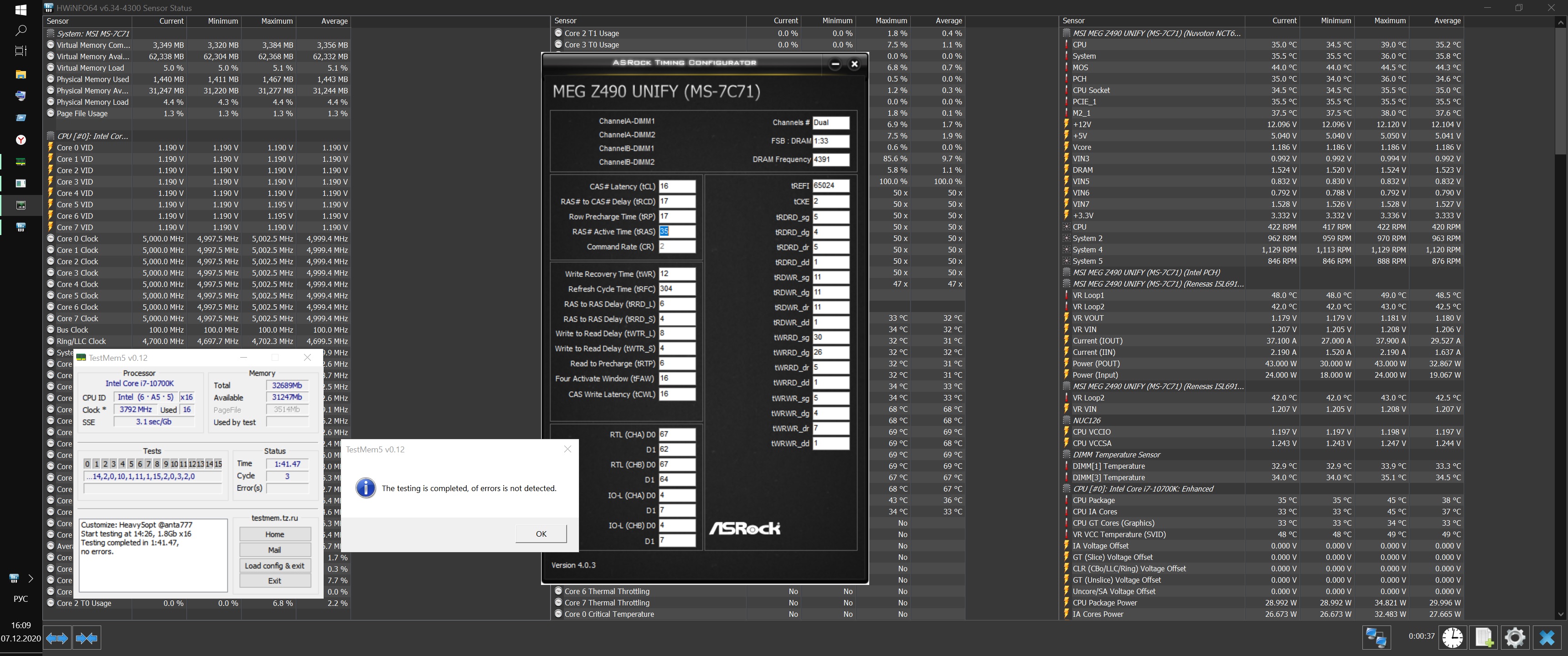The image size is (1568, 656).
Task: Click the Mail button in TestMem5
Action: pos(274,549)
